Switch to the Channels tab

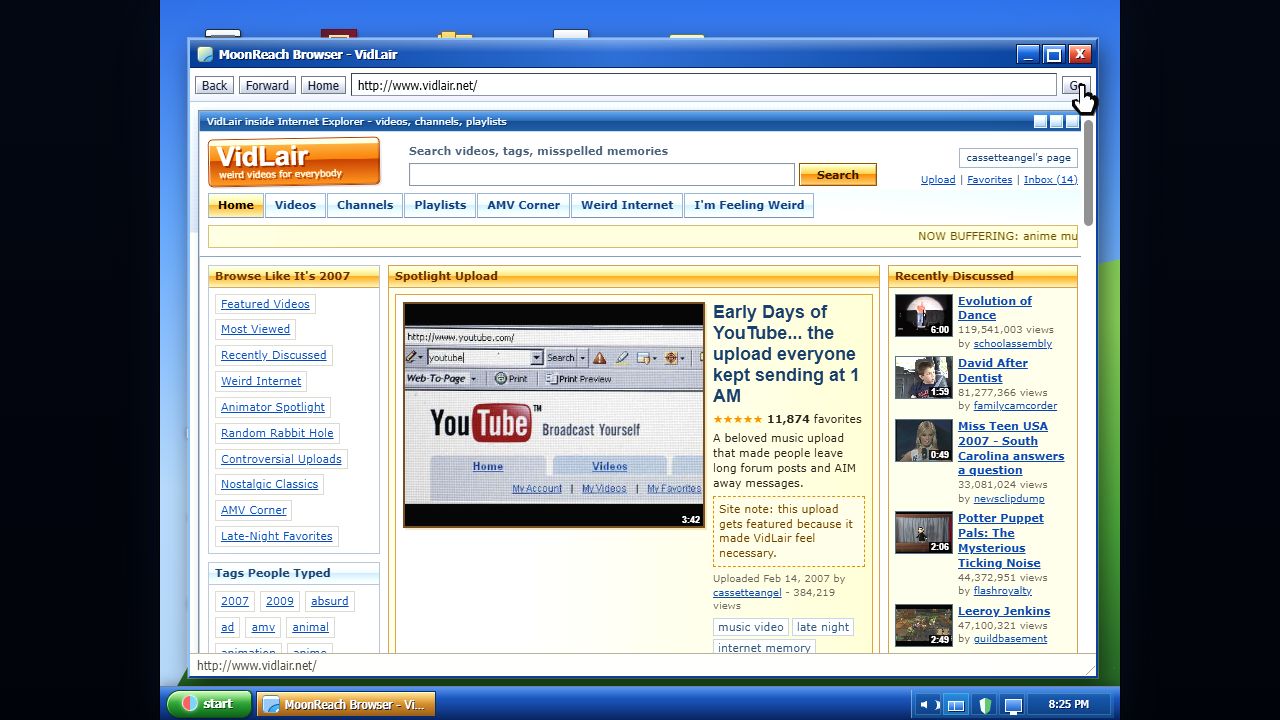365,205
